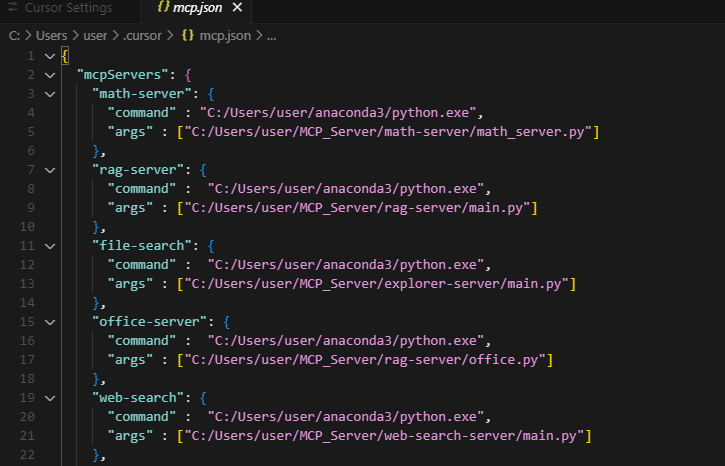Fold the office-server section
725x466 pixels.
pos(48,322)
